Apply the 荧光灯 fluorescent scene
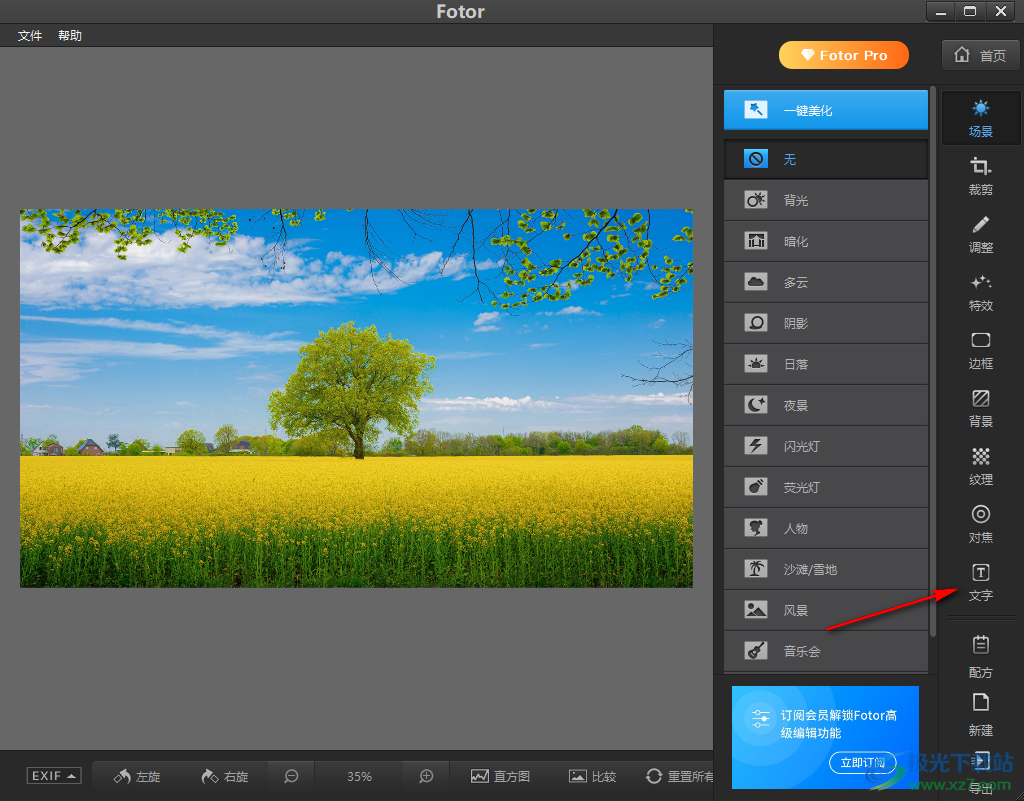This screenshot has width=1024, height=801. (825, 488)
